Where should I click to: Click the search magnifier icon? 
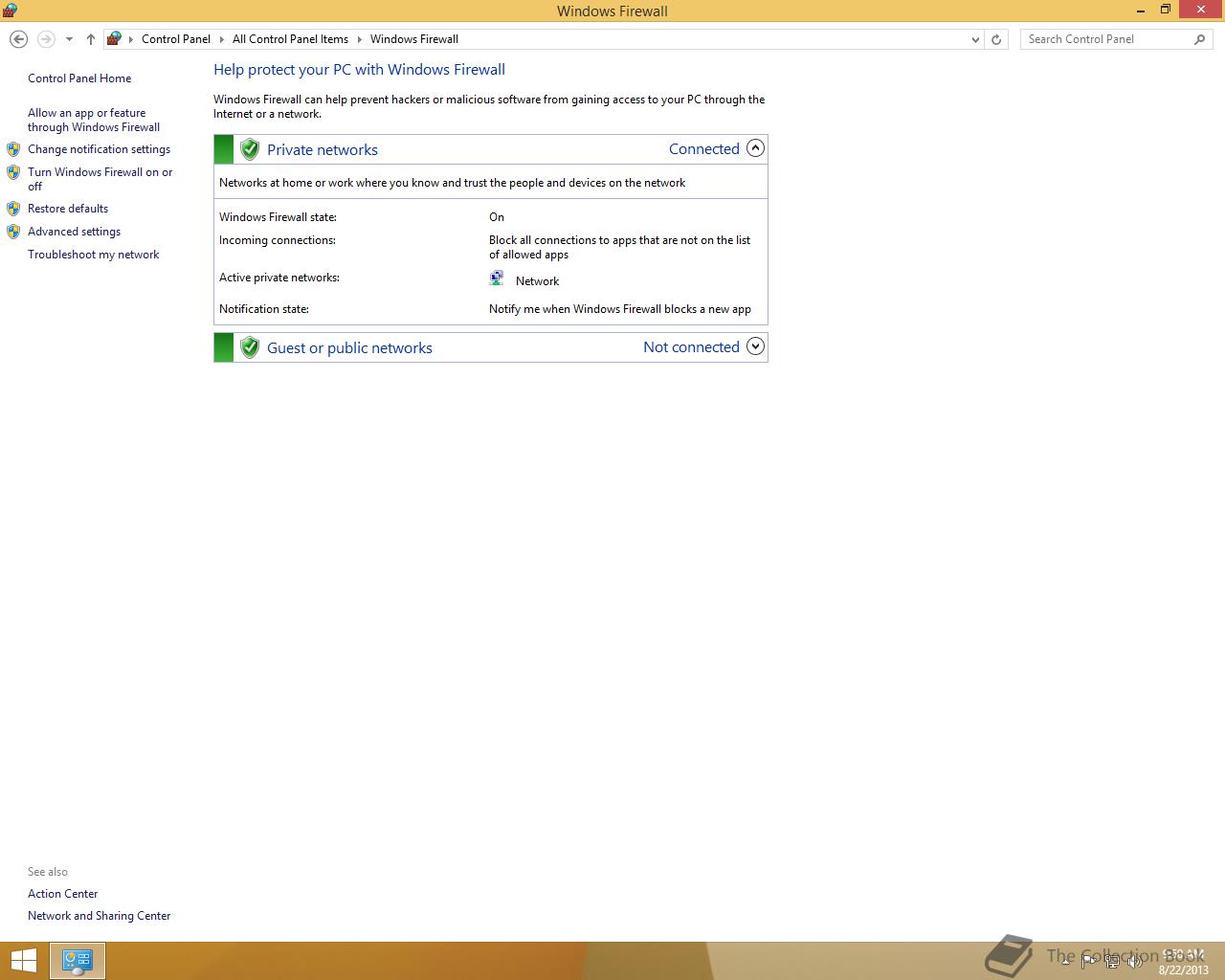1200,39
